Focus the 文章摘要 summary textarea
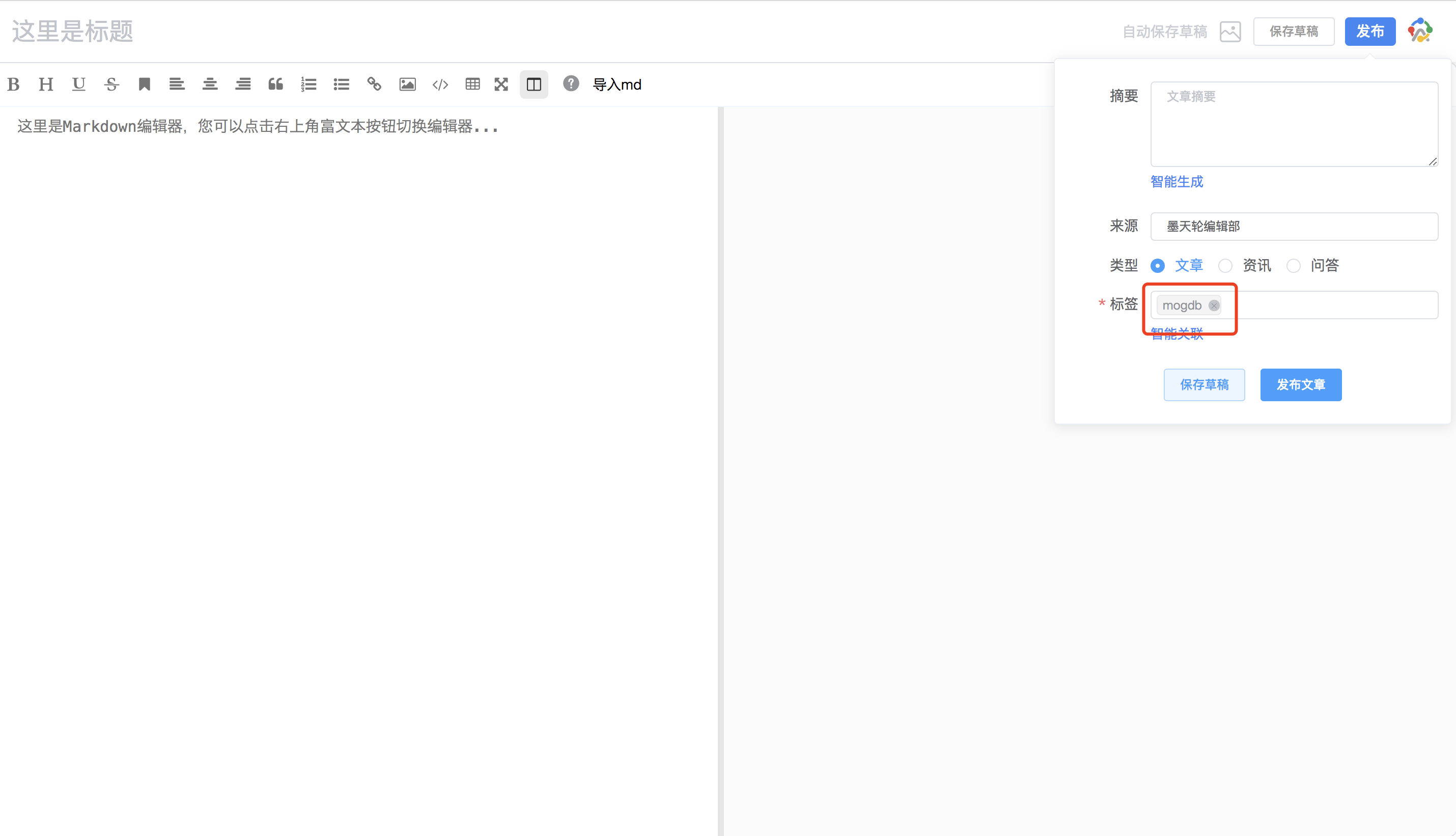Image resolution: width=1456 pixels, height=836 pixels. click(x=1294, y=124)
